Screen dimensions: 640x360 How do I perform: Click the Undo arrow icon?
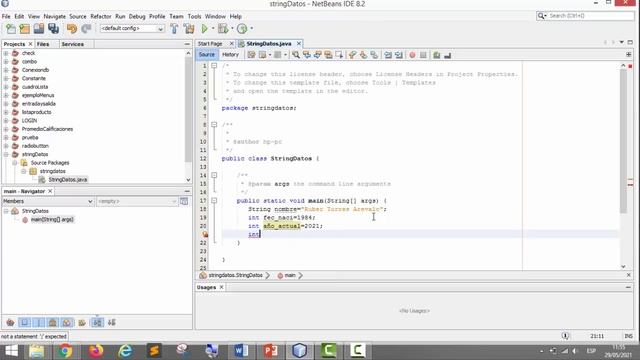click(72, 29)
